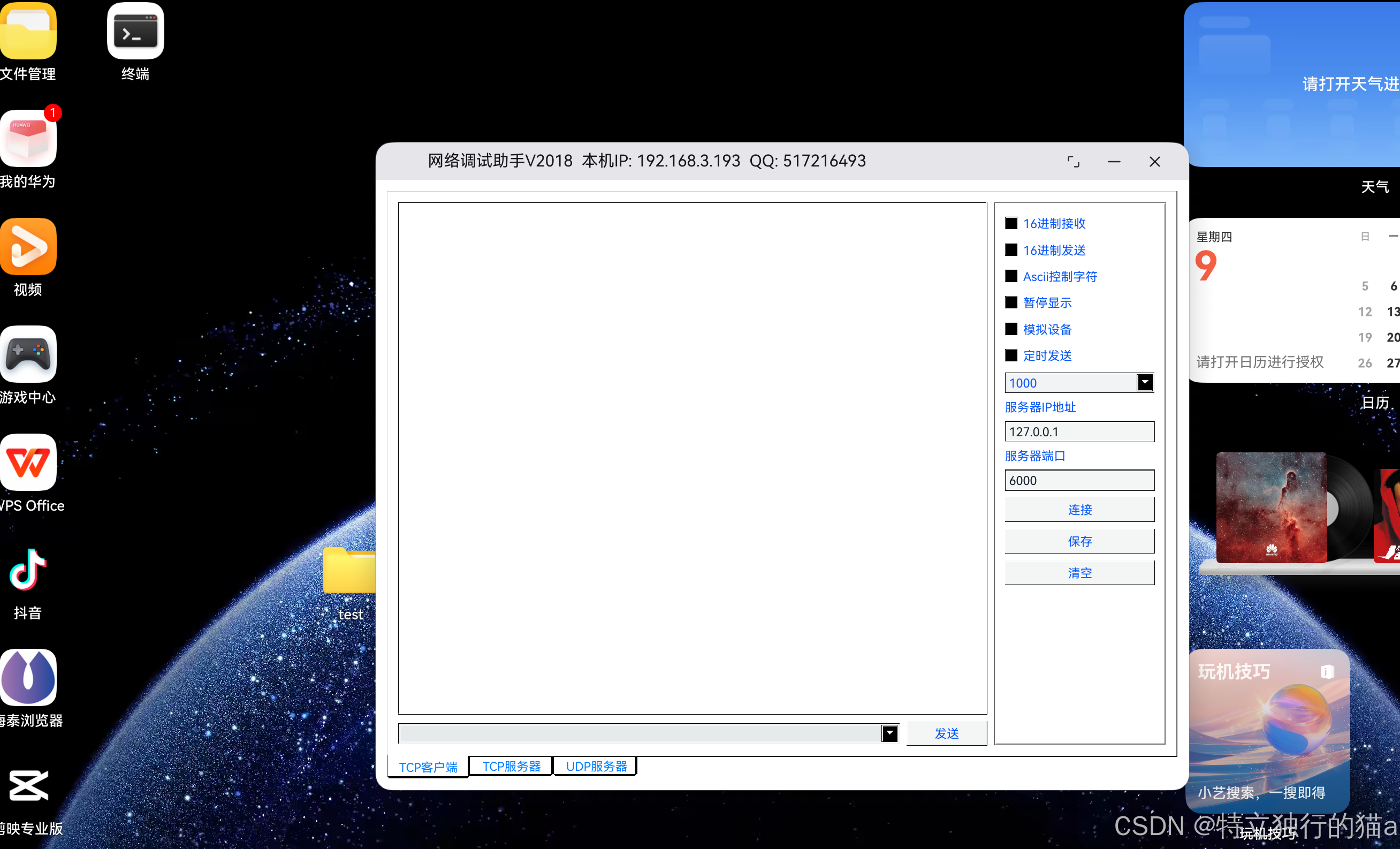Click the 连接 connect button
1400x849 pixels.
click(1079, 510)
